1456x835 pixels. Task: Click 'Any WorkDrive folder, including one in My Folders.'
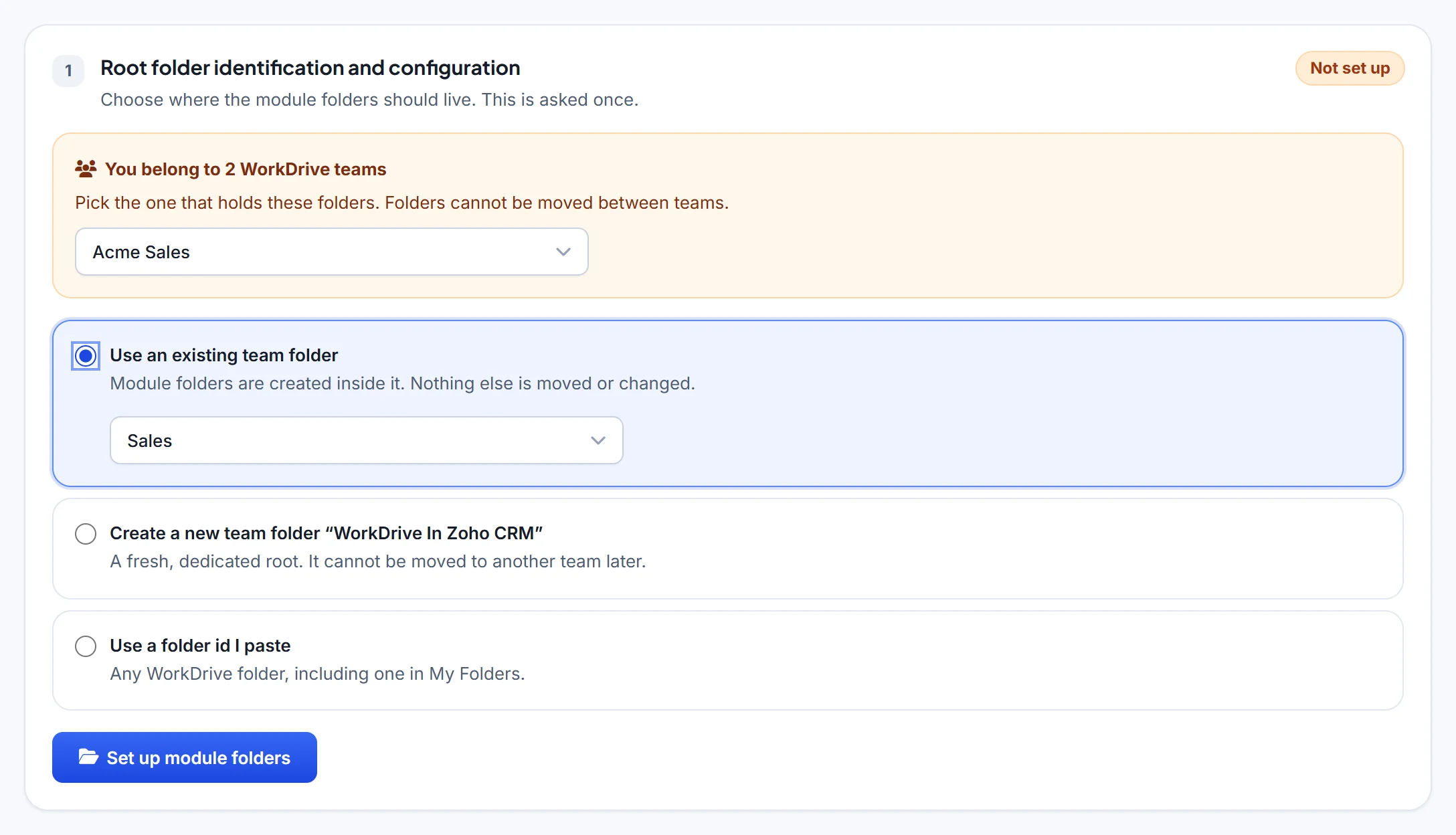tap(317, 674)
